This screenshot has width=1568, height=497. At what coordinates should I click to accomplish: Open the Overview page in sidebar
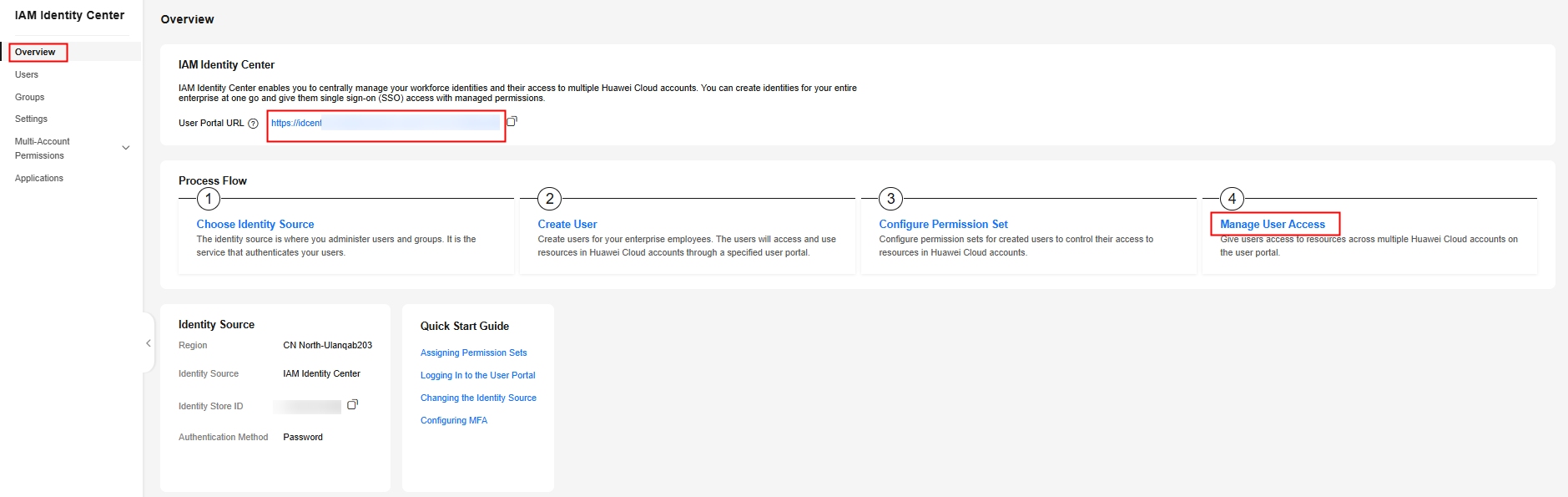(35, 52)
